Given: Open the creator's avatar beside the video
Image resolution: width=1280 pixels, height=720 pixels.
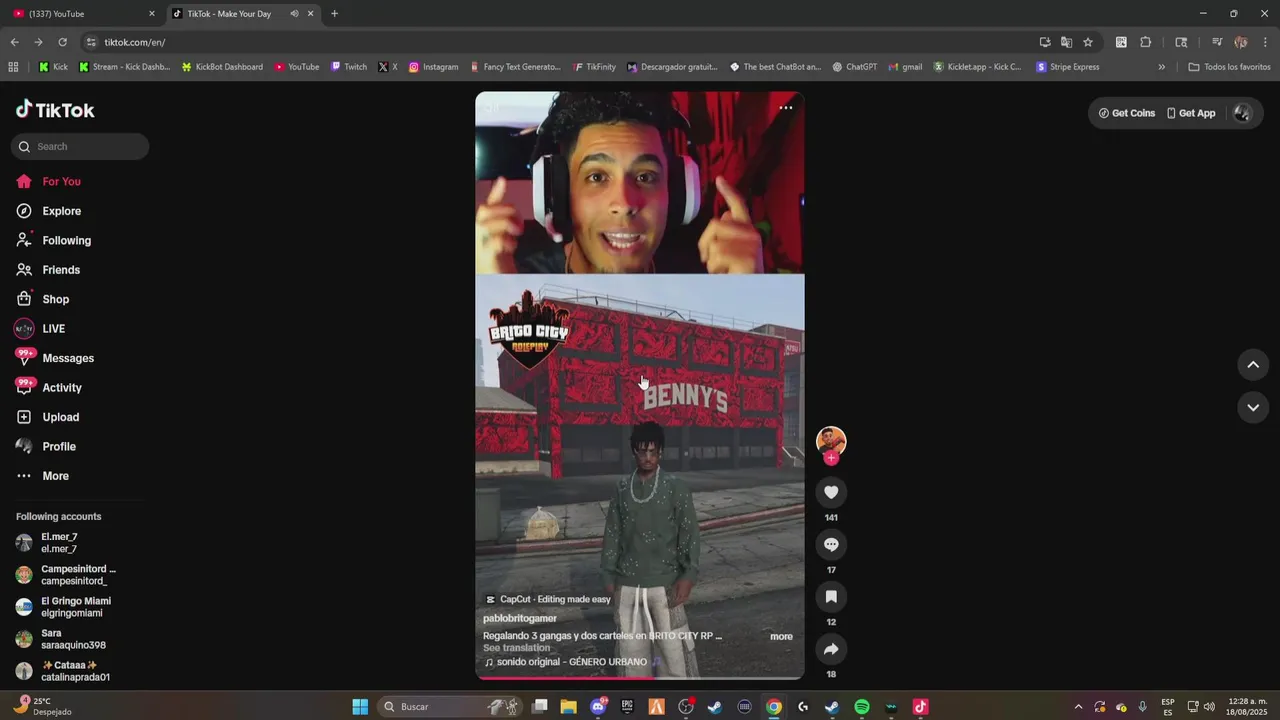Looking at the screenshot, I should point(831,441).
